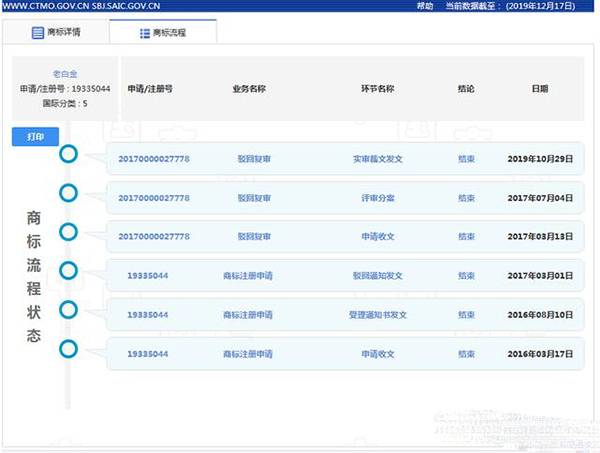Viewport: 600px width, 453px height.
Task: Click the 受理通知书发文 step link
Action: click(375, 315)
